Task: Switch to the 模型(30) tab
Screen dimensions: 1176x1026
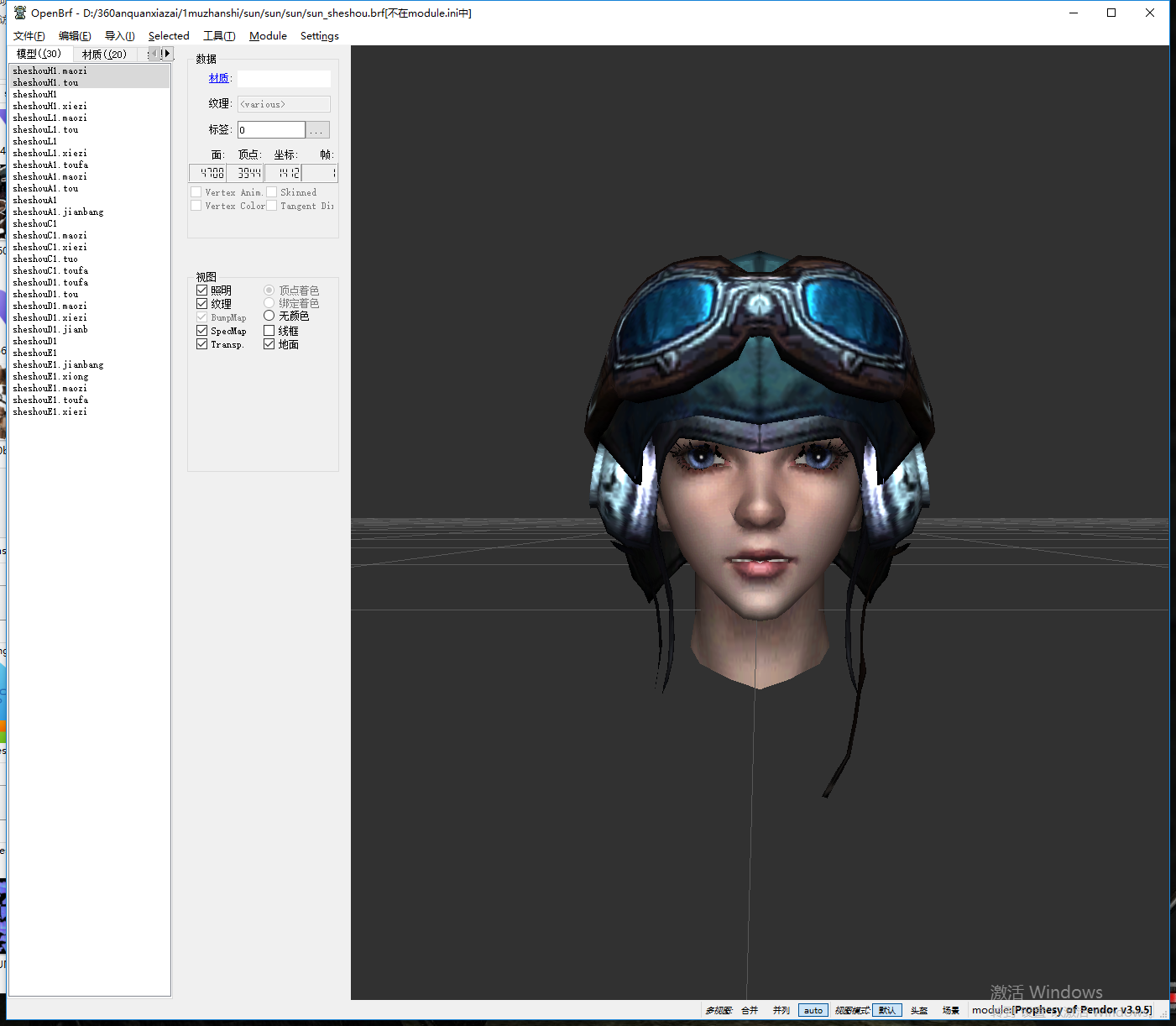Action: (x=39, y=54)
